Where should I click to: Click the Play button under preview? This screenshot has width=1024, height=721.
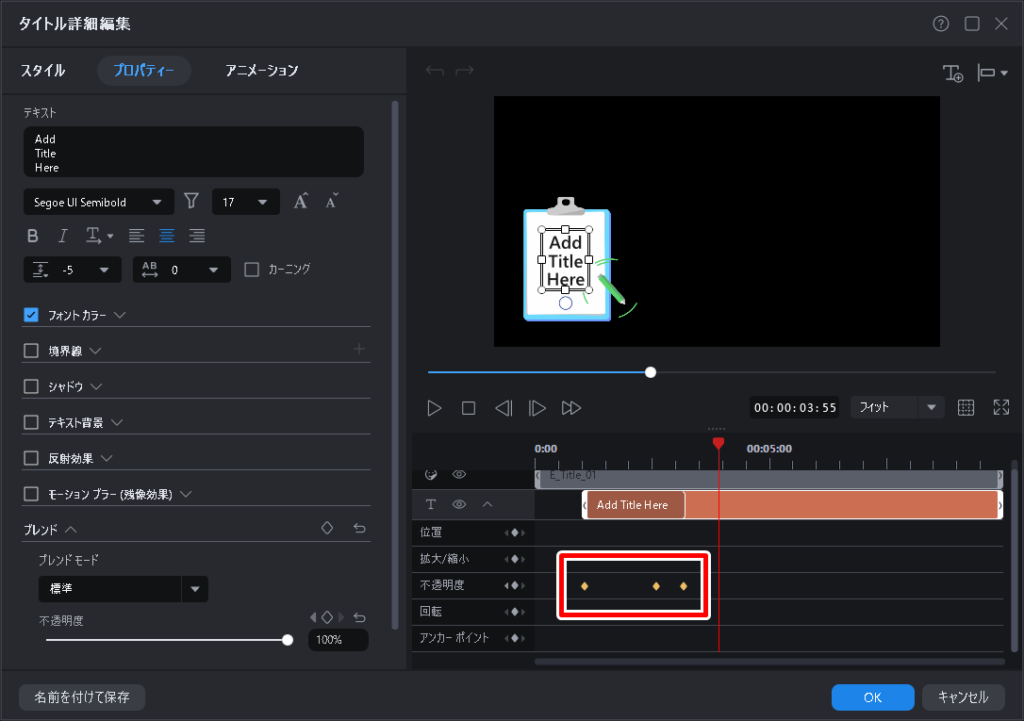[434, 408]
